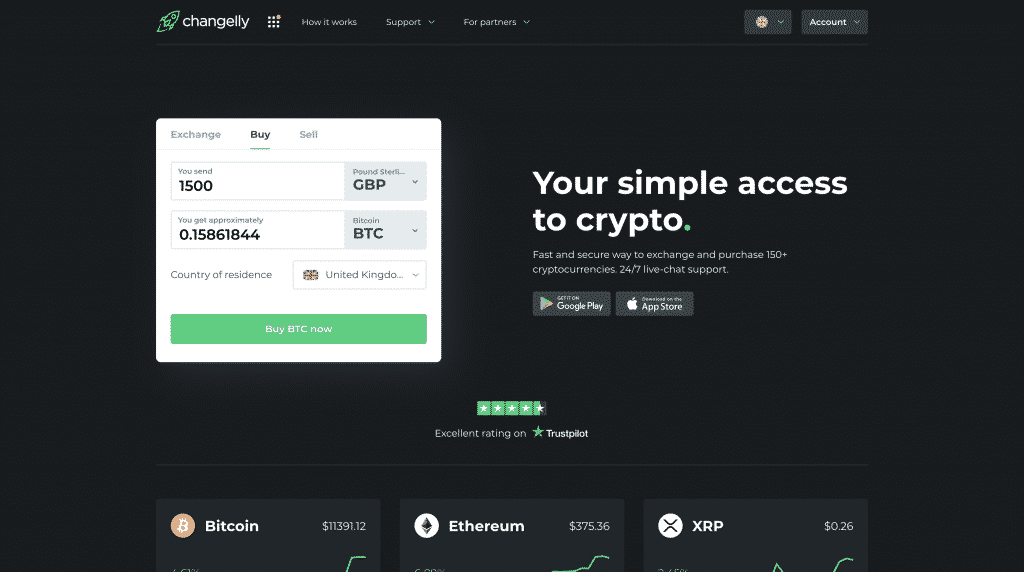Click the Bitcoin coin icon
The image size is (1024, 572).
click(x=183, y=526)
